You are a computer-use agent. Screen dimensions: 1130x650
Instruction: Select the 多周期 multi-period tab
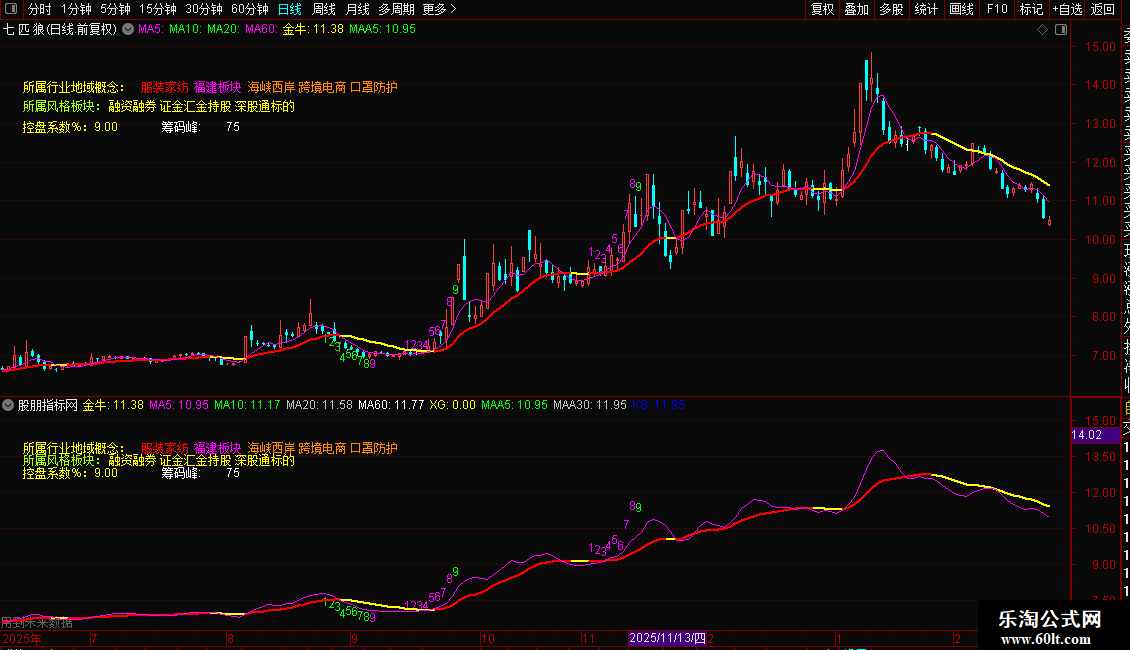click(396, 9)
